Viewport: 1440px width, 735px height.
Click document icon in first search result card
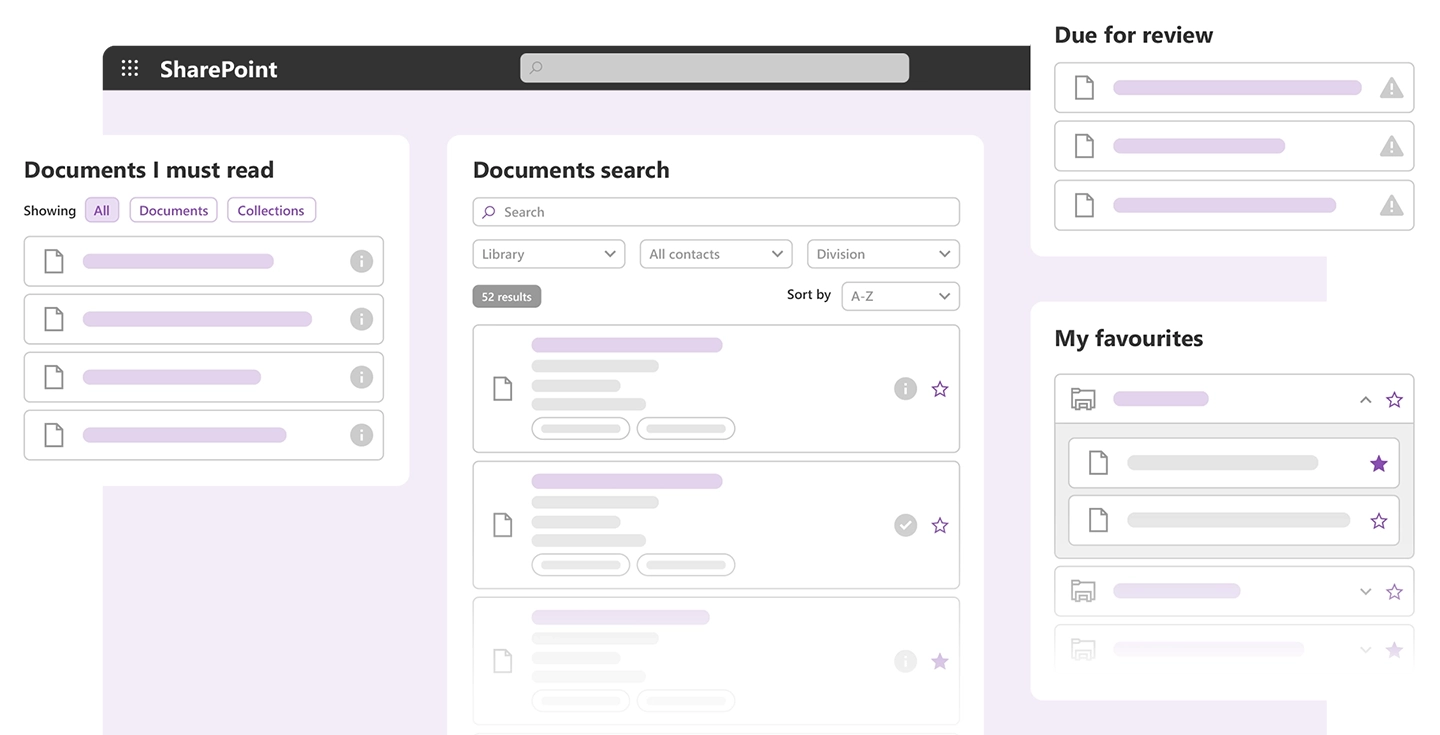coord(503,389)
